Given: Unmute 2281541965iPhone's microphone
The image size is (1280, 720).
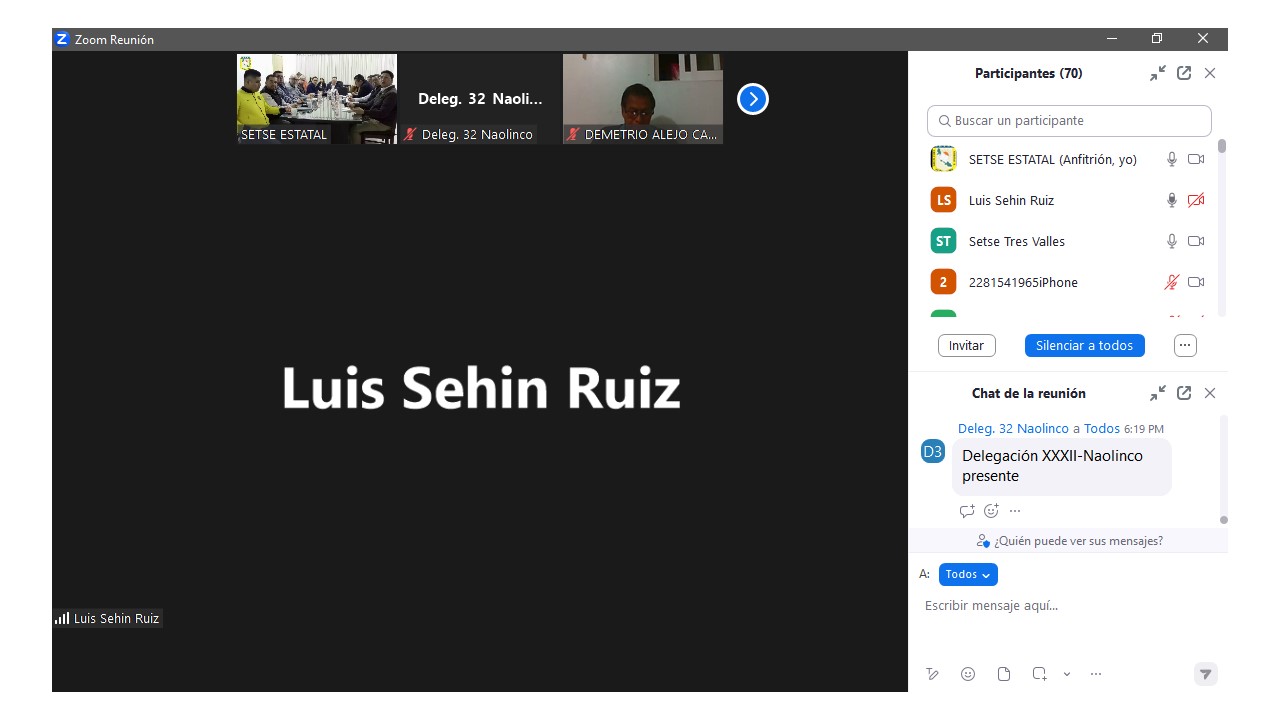Looking at the screenshot, I should 1172,282.
